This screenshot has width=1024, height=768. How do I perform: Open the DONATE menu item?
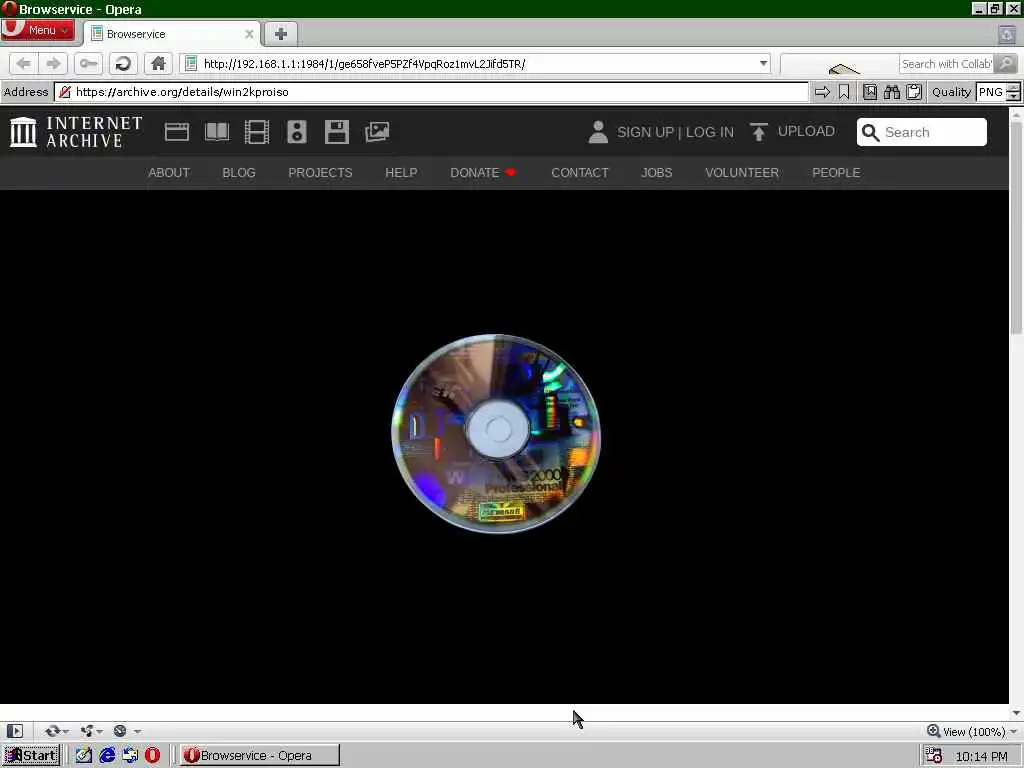[483, 173]
